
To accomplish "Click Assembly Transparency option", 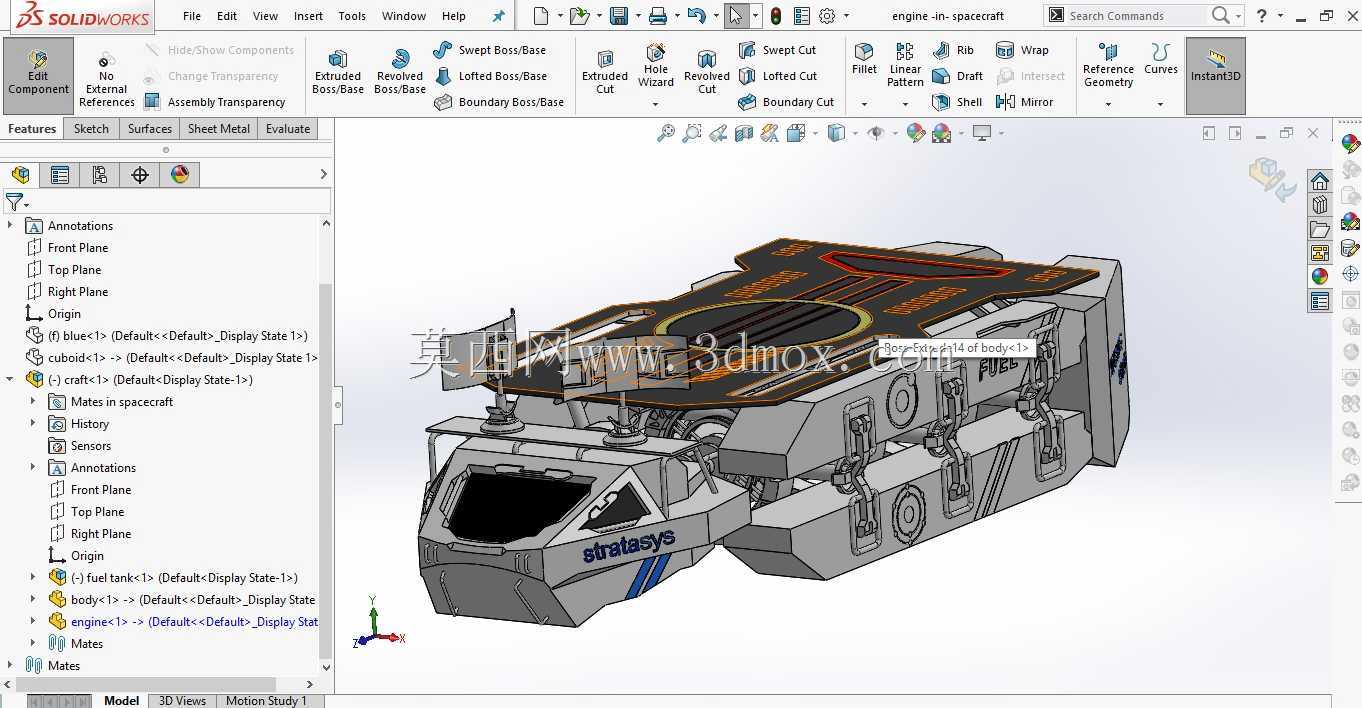I will (214, 102).
